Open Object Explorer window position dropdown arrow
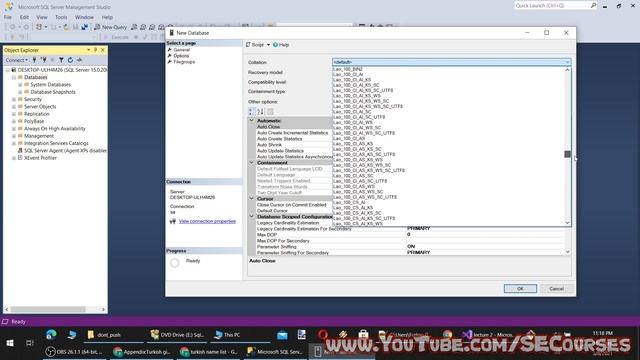 pos(89,50)
